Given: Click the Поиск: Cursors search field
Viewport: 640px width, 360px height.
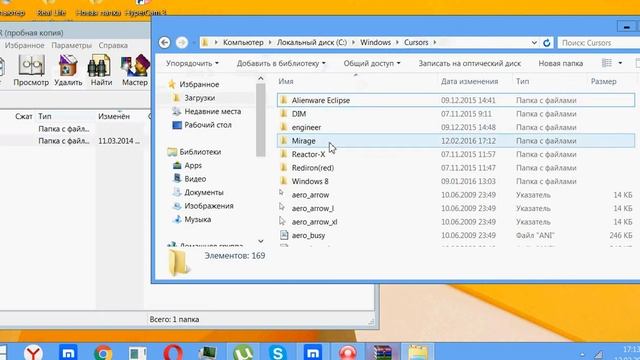Looking at the screenshot, I should pos(598,42).
